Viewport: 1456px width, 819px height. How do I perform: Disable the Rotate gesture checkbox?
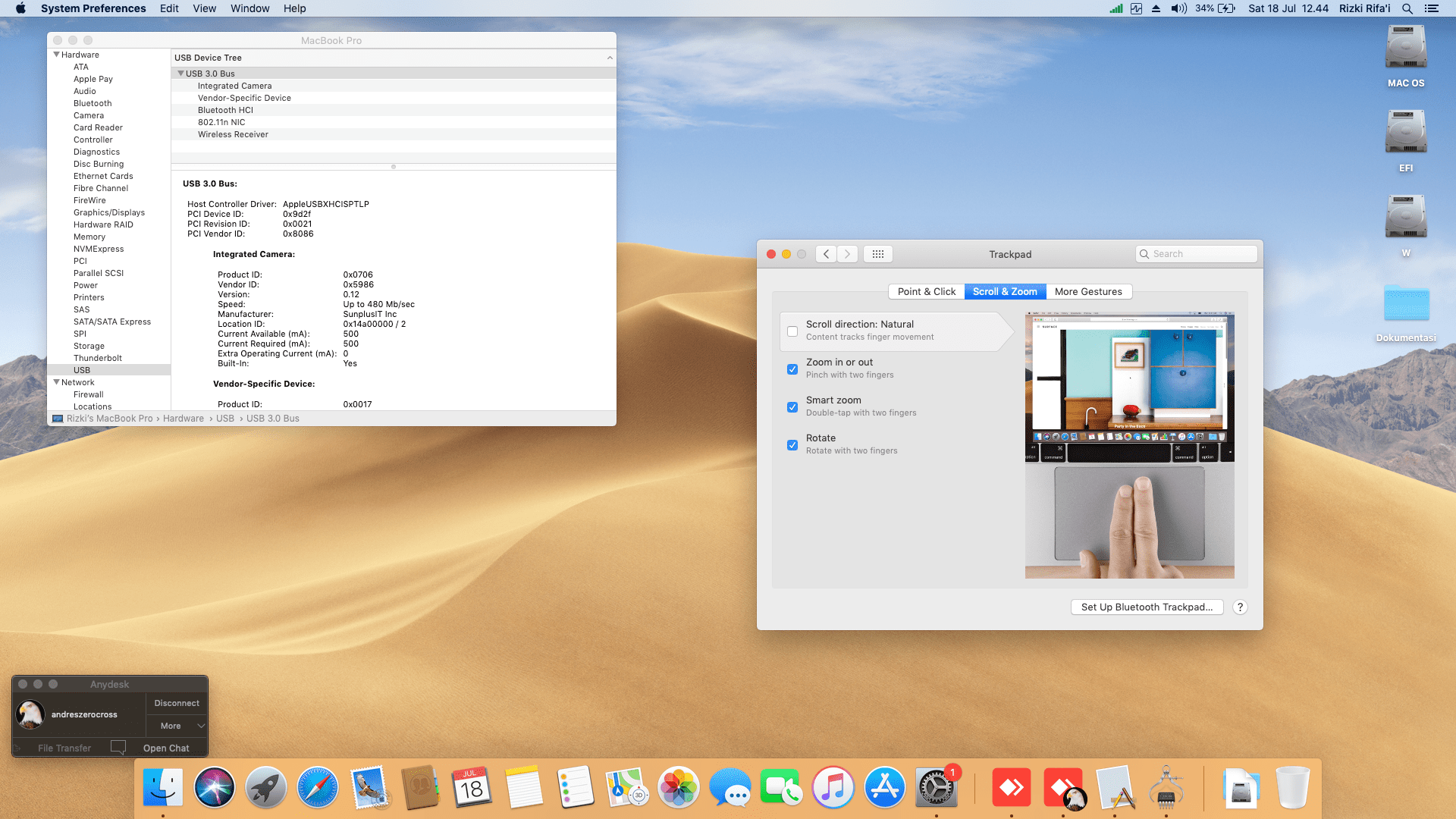click(792, 445)
